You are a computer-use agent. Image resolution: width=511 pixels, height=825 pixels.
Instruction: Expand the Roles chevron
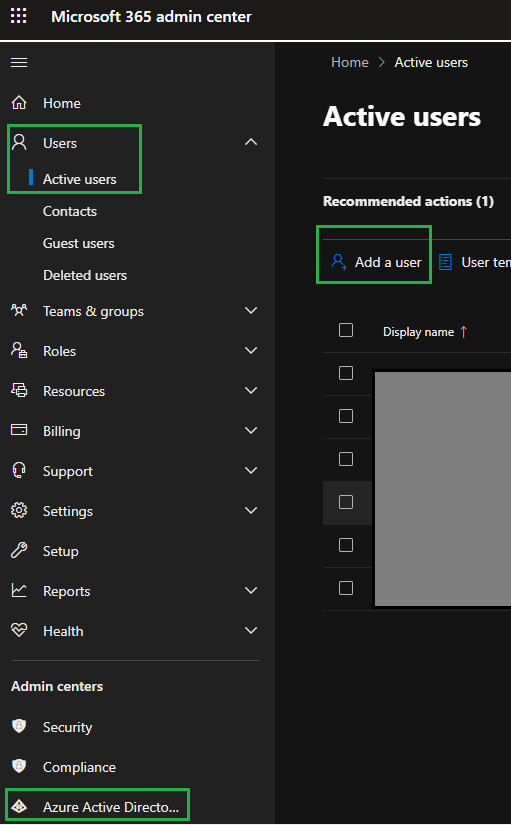point(251,350)
